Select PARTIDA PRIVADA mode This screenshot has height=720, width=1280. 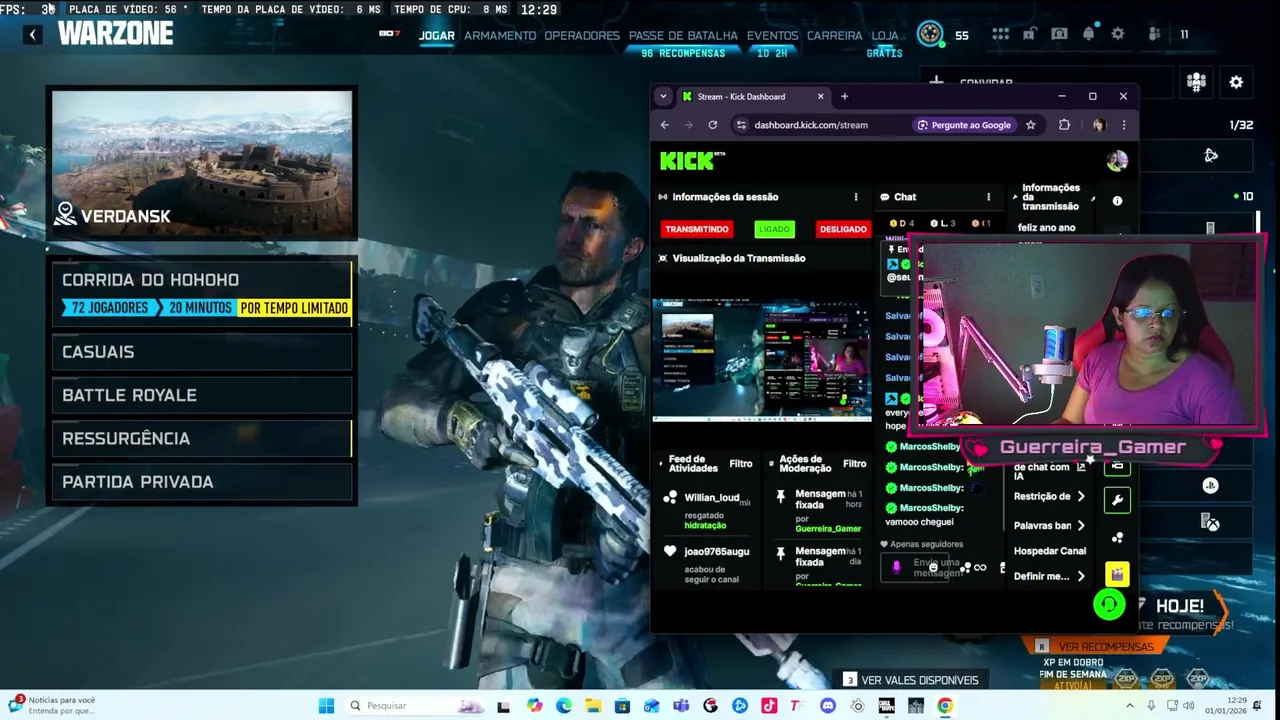pyautogui.click(x=202, y=482)
